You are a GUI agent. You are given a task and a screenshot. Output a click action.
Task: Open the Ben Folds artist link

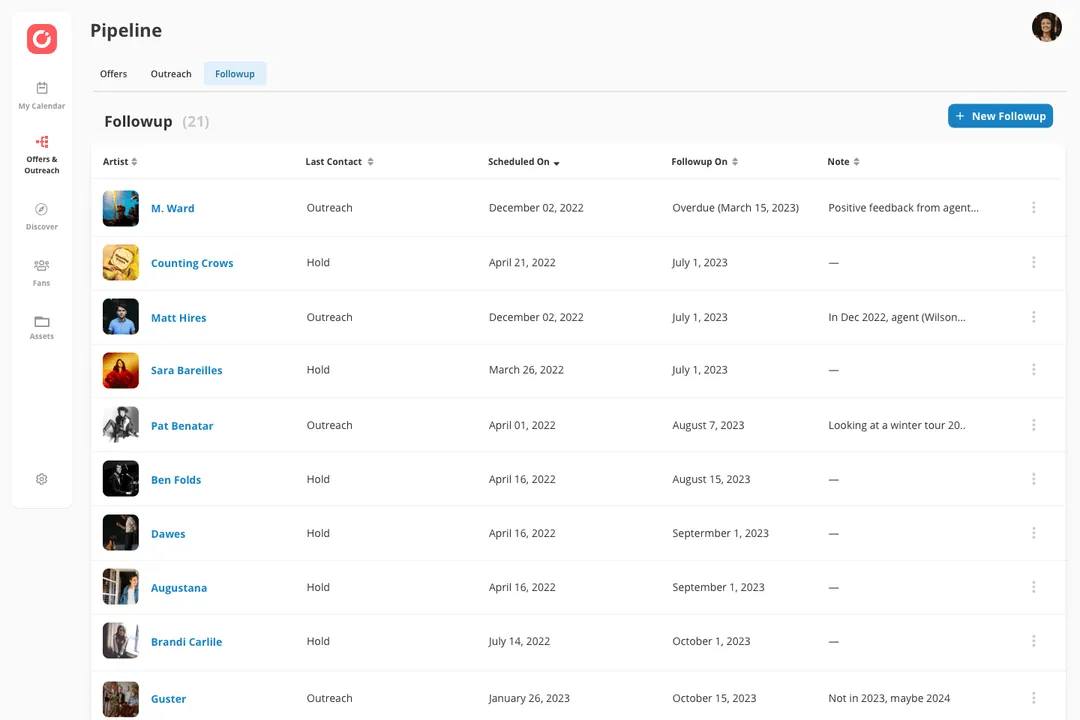click(176, 480)
